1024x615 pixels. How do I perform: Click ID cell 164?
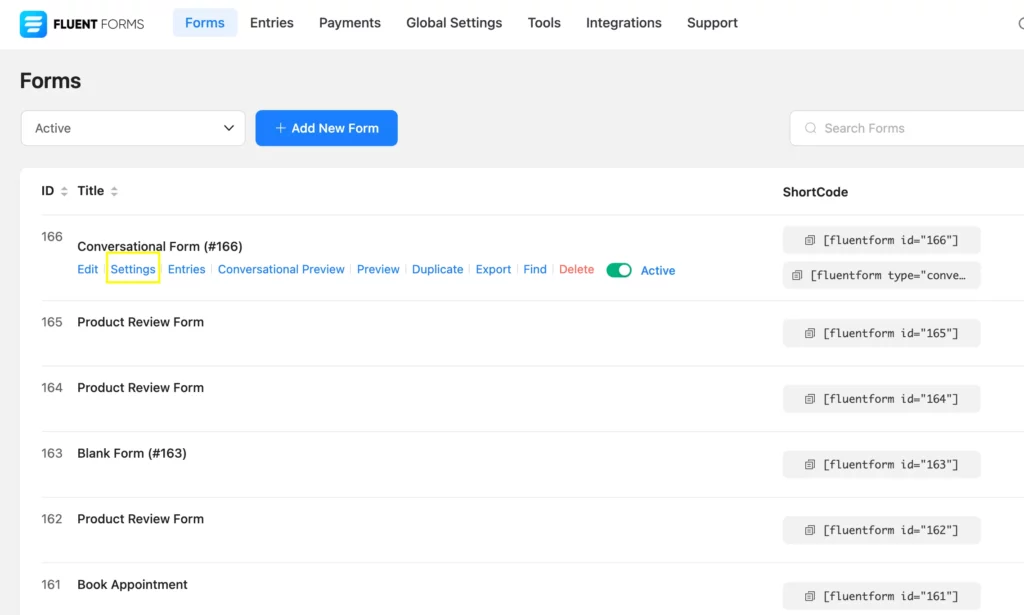(52, 388)
